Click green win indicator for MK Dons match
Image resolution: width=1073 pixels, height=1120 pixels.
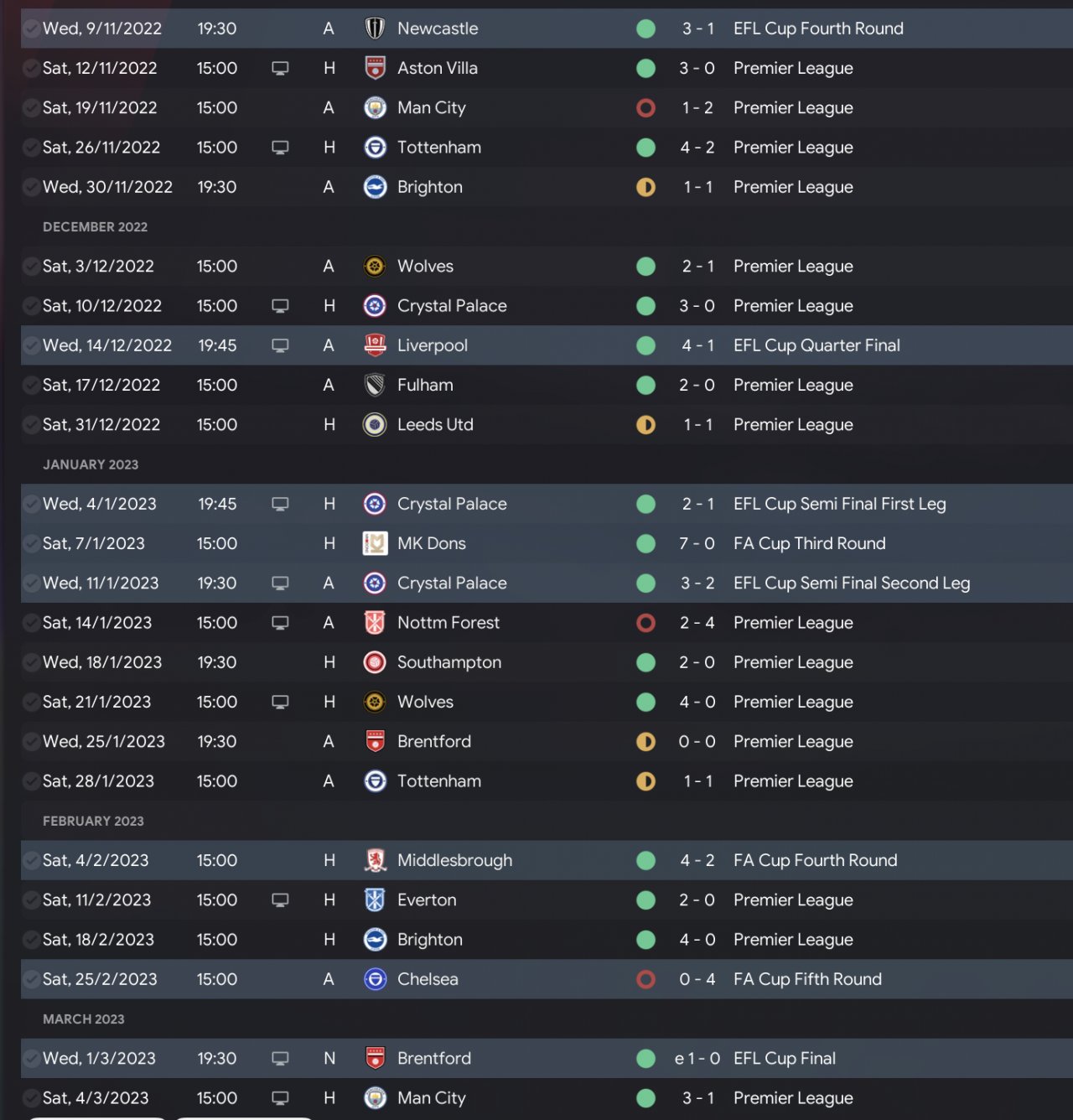[645, 543]
